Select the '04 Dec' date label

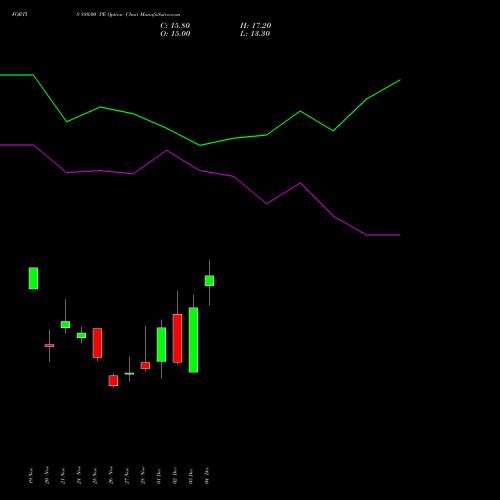coord(207,476)
